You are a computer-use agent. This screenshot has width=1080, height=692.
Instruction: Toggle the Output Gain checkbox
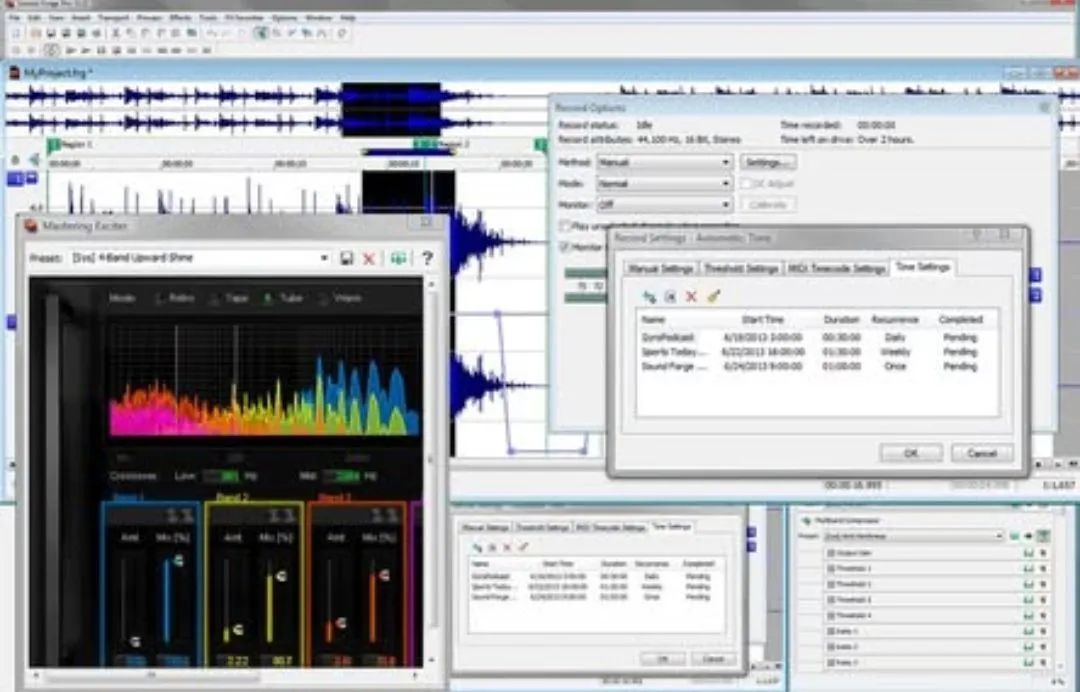pyautogui.click(x=831, y=553)
